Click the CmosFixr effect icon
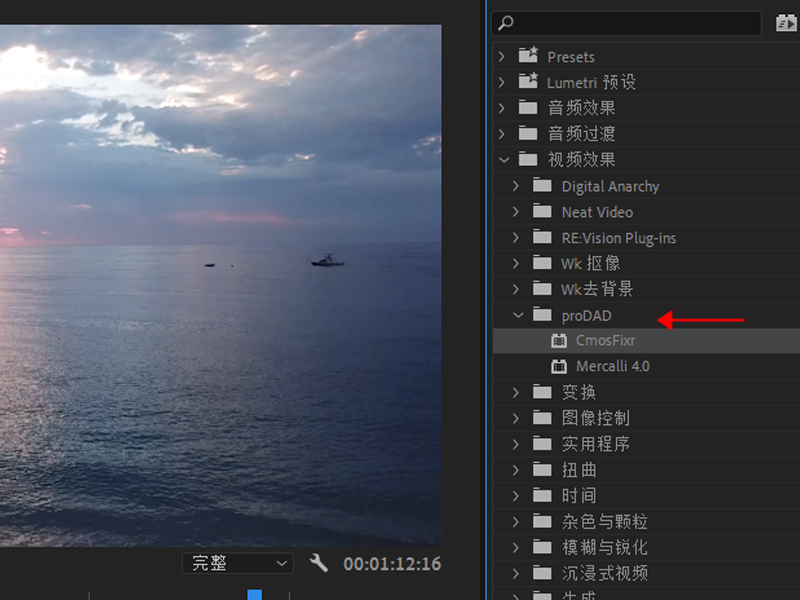This screenshot has height=600, width=800. click(x=559, y=340)
